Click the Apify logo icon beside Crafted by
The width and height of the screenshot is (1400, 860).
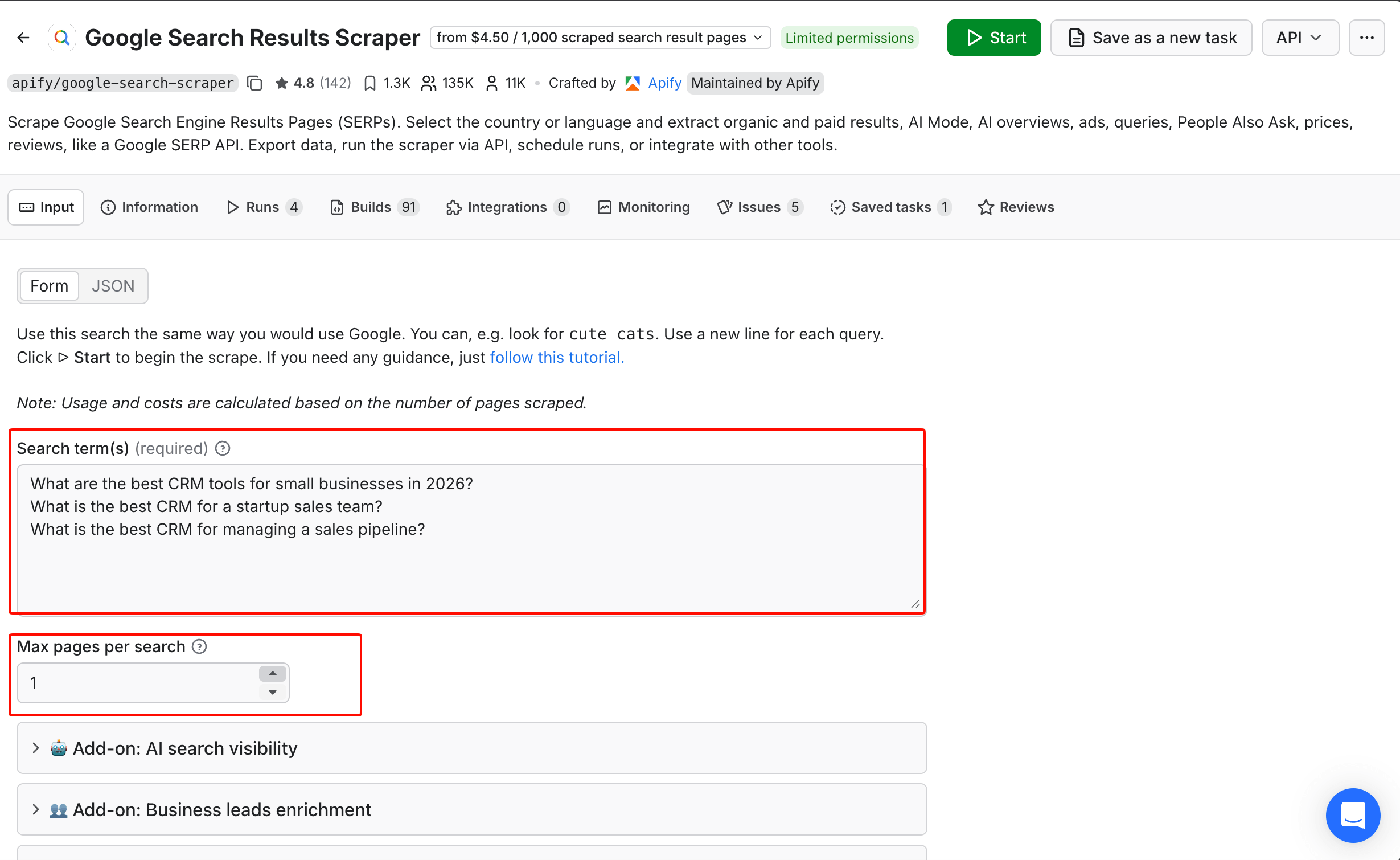pyautogui.click(x=633, y=83)
